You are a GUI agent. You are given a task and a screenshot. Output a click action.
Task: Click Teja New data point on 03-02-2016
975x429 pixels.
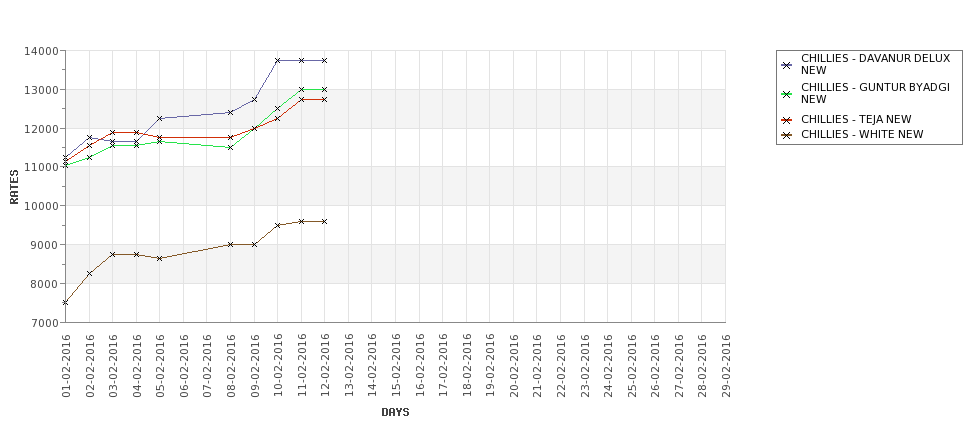click(x=113, y=132)
